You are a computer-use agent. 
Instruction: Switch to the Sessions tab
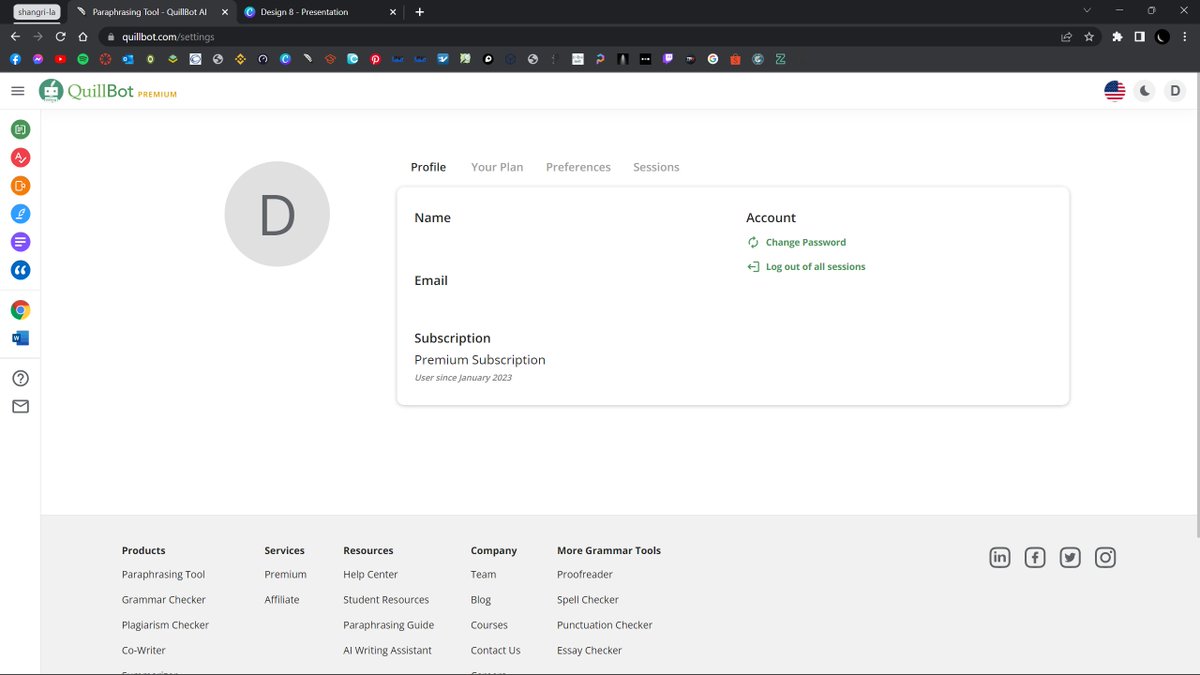(656, 167)
